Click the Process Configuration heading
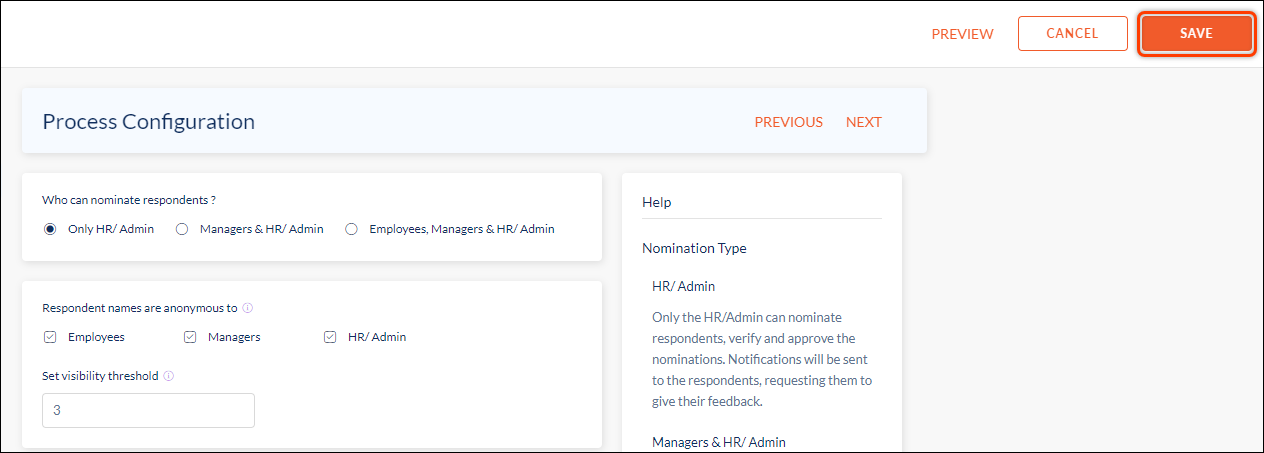Screen dimensions: 1264x453 (x=148, y=122)
